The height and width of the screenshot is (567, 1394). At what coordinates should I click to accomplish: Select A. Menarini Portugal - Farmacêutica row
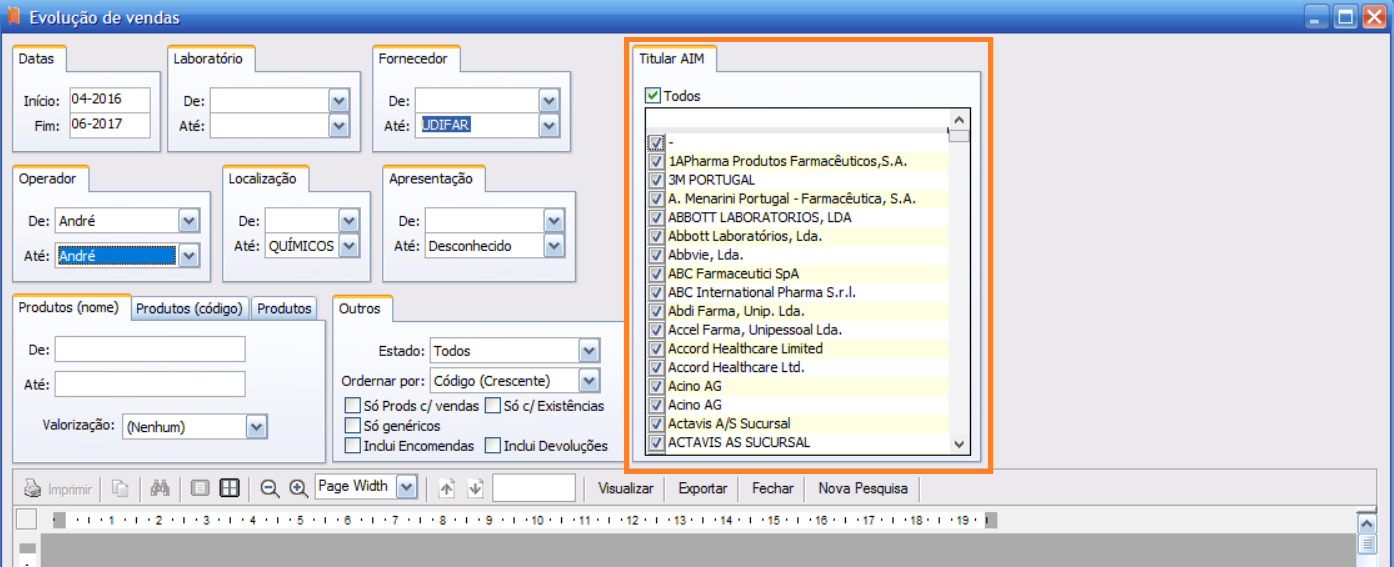coord(797,198)
